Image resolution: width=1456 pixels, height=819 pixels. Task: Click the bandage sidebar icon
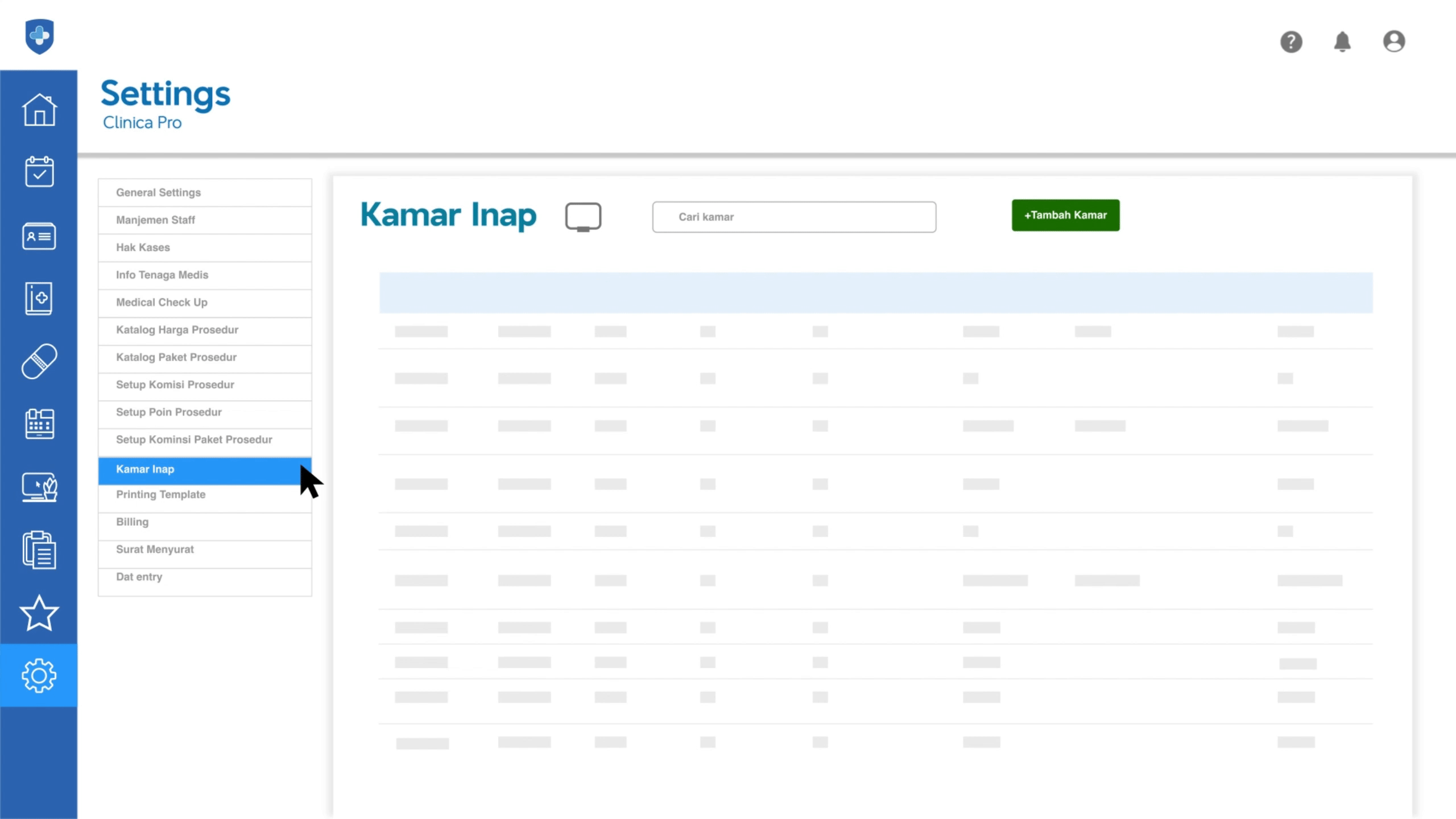tap(39, 361)
